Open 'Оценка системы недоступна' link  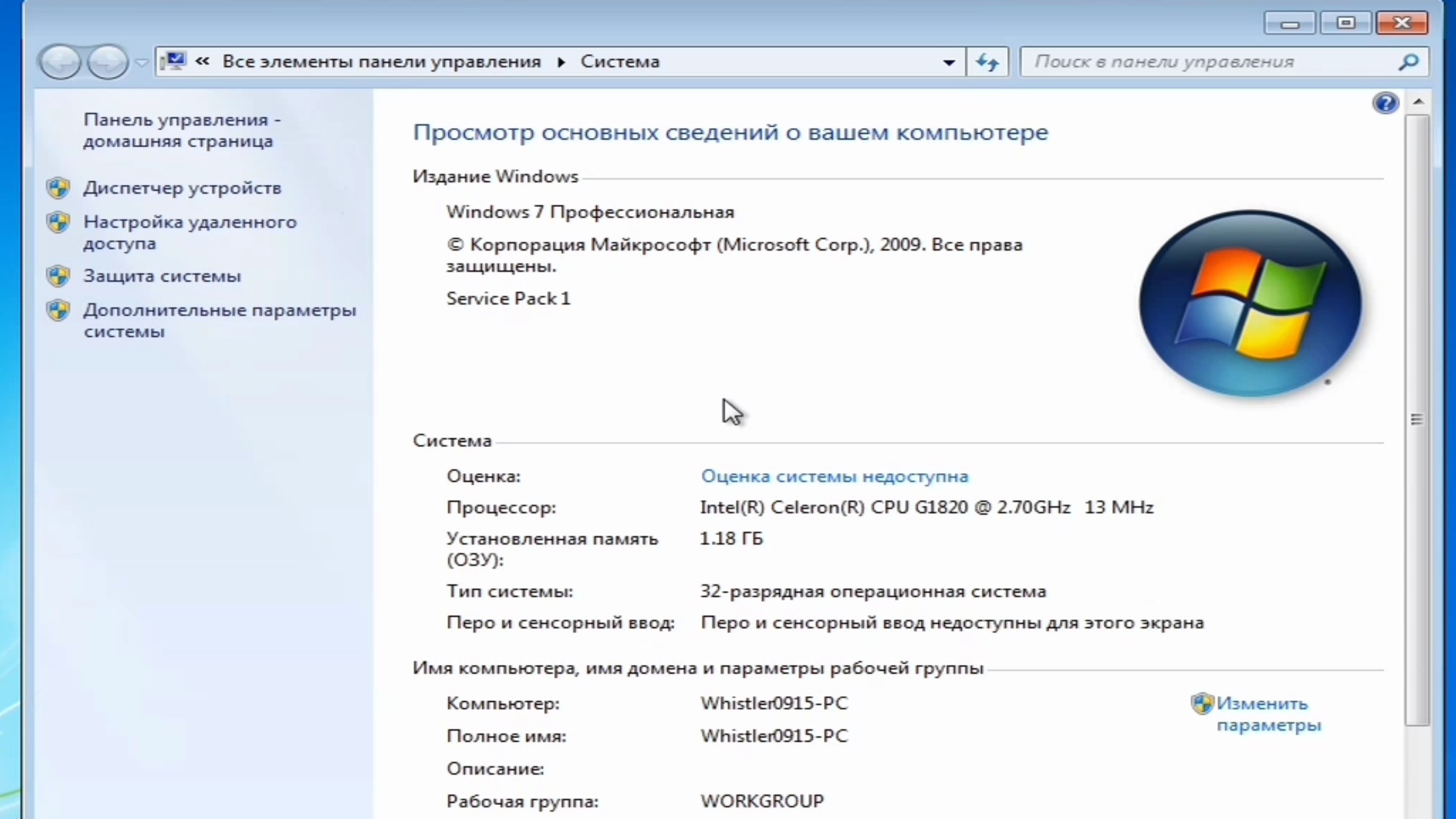[834, 476]
